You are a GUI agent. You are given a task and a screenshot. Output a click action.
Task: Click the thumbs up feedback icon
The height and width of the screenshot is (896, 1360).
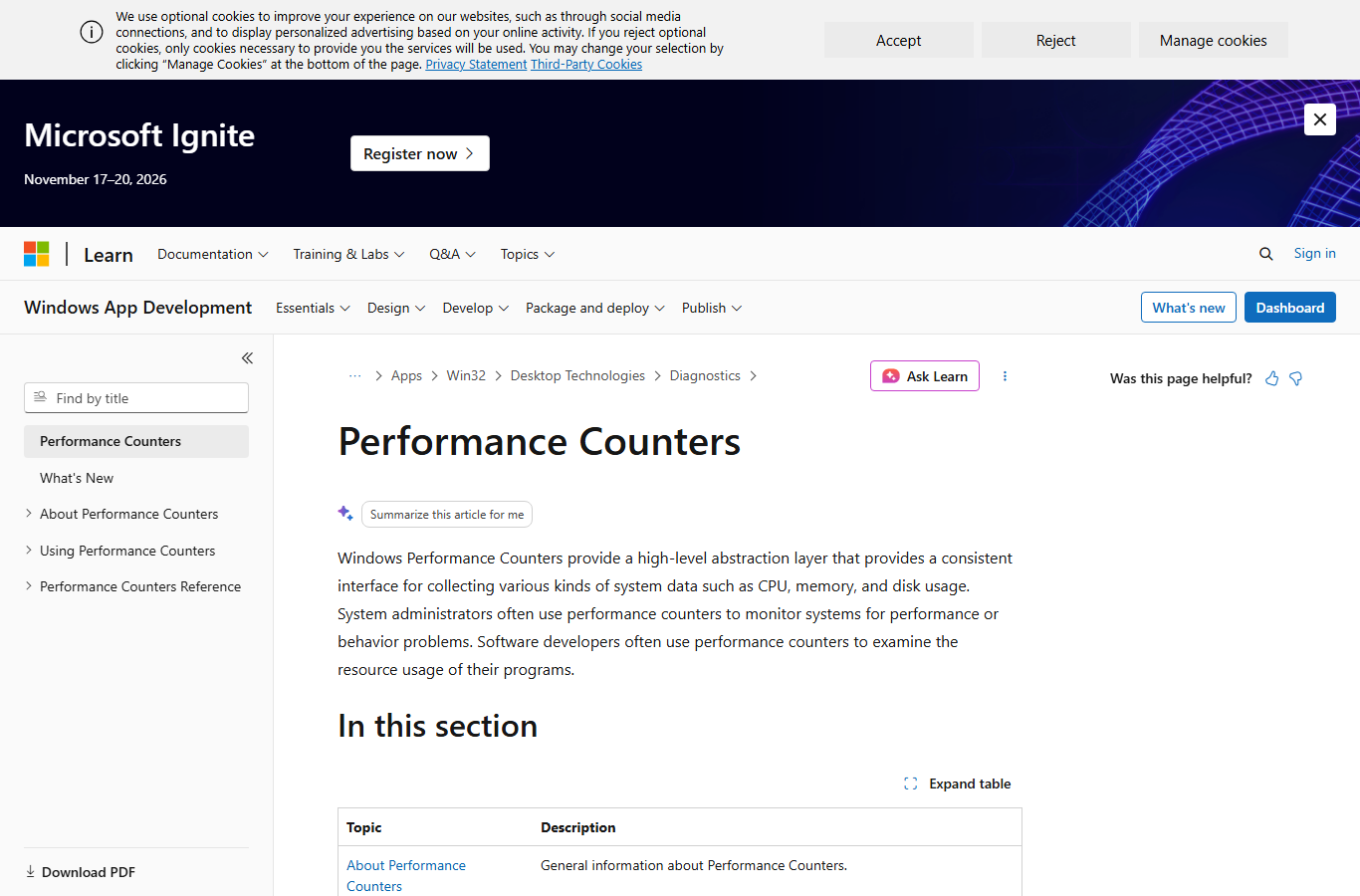(1271, 378)
